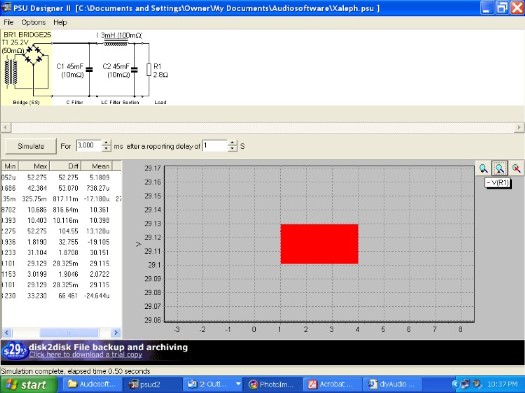Select the 3mH inductor symbol
The width and height of the screenshot is (525, 393).
tap(116, 43)
